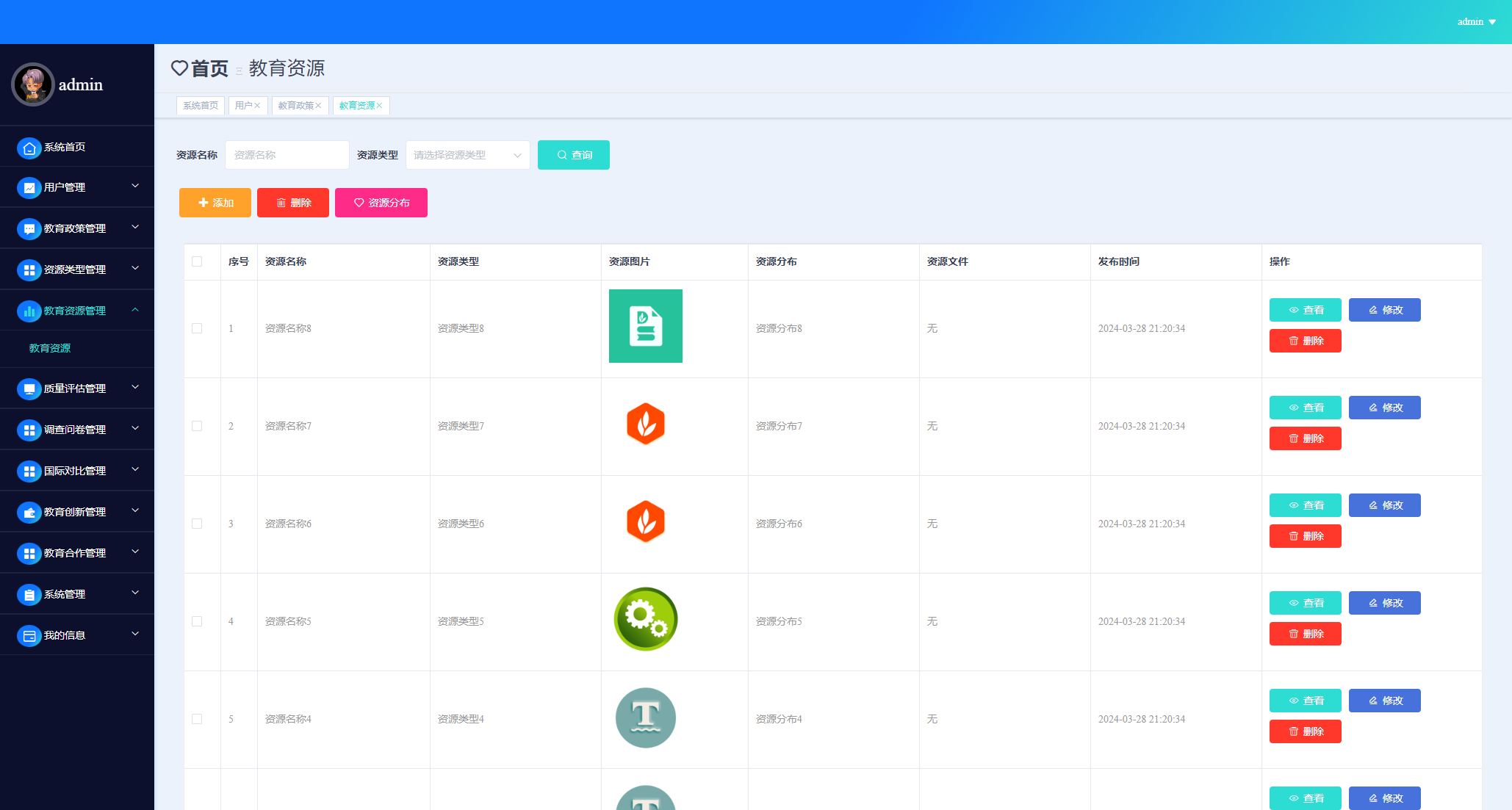The image size is (1512, 810).
Task: Click the 用户管理 chart icon
Action: (x=29, y=188)
